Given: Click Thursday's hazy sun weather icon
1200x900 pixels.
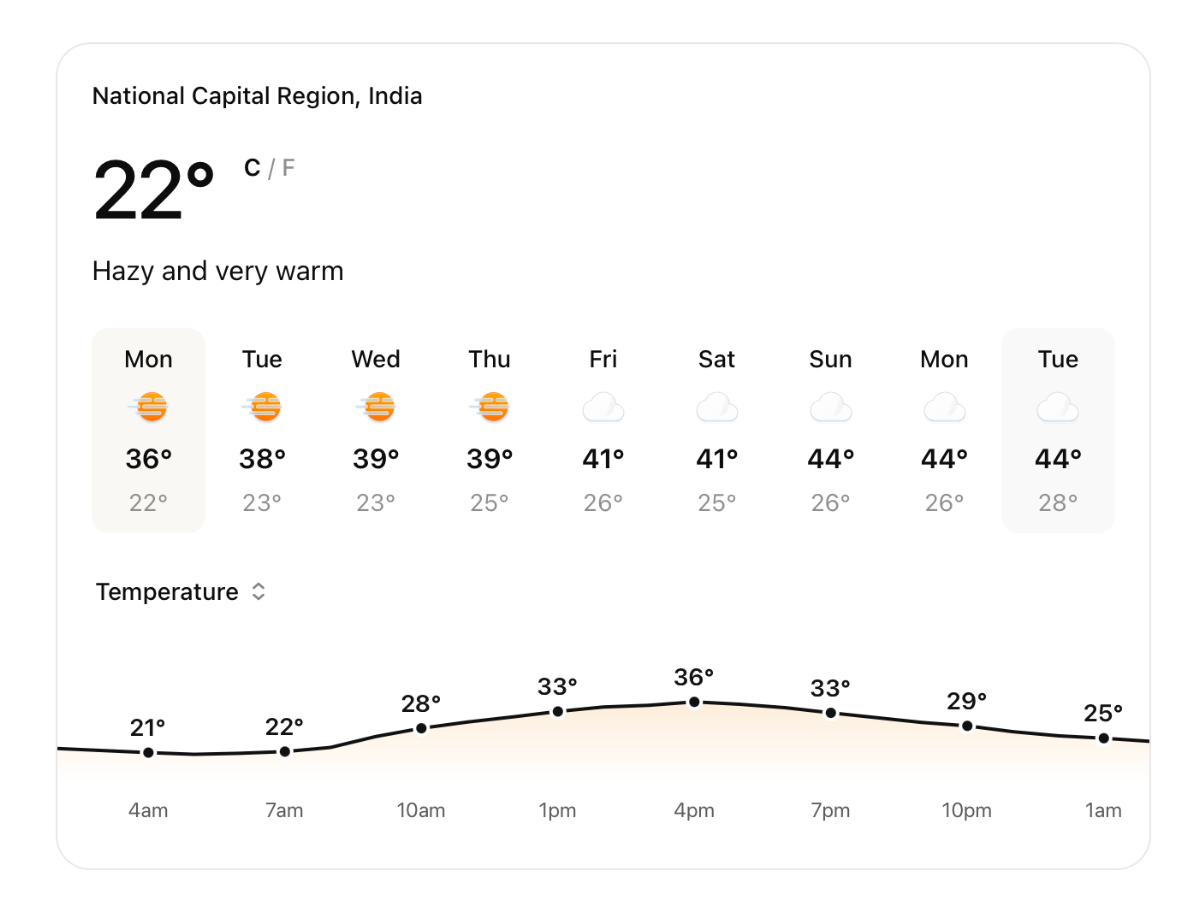Looking at the screenshot, I should 490,408.
